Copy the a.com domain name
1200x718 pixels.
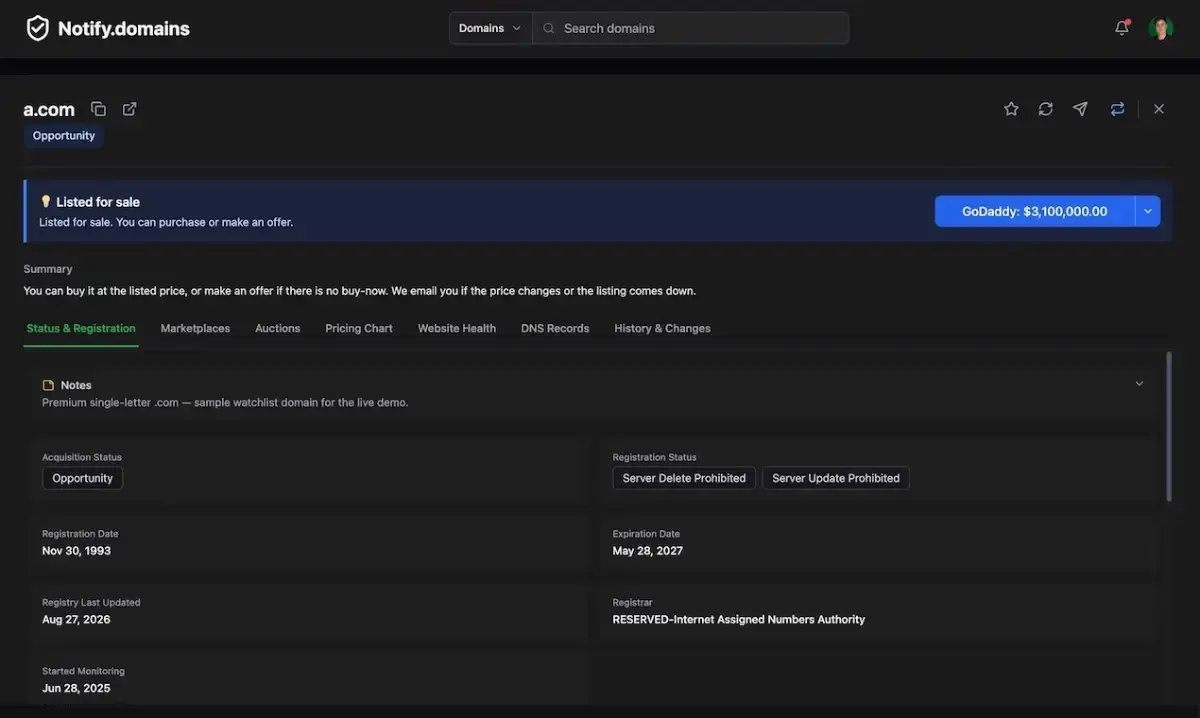(x=98, y=109)
